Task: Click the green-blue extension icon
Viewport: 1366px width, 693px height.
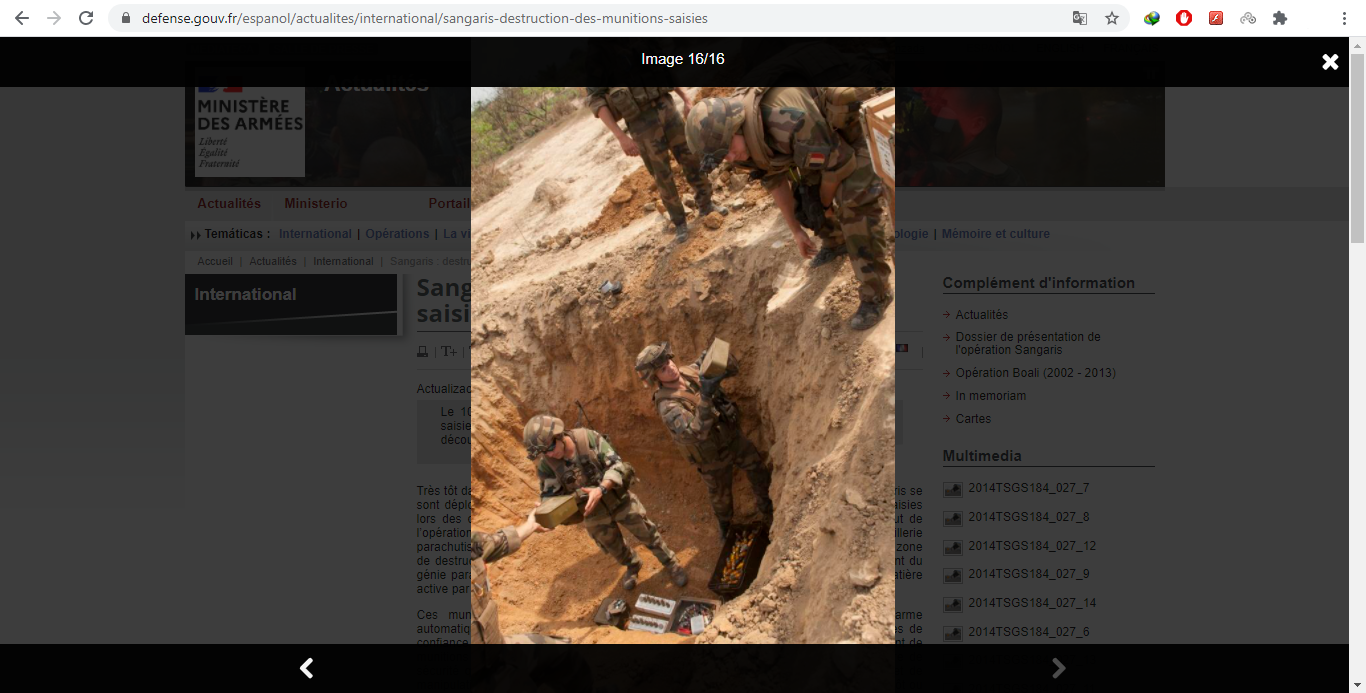Action: point(1152,18)
